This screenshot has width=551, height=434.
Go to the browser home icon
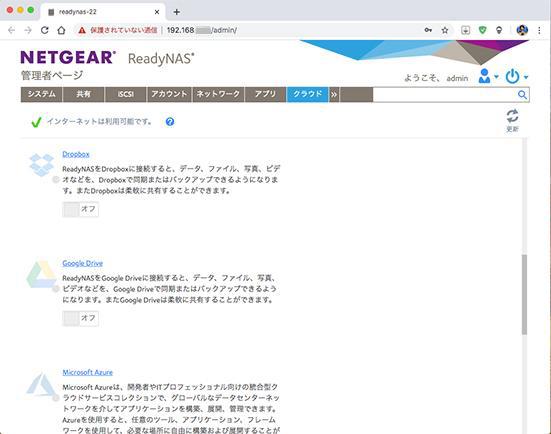(61, 30)
